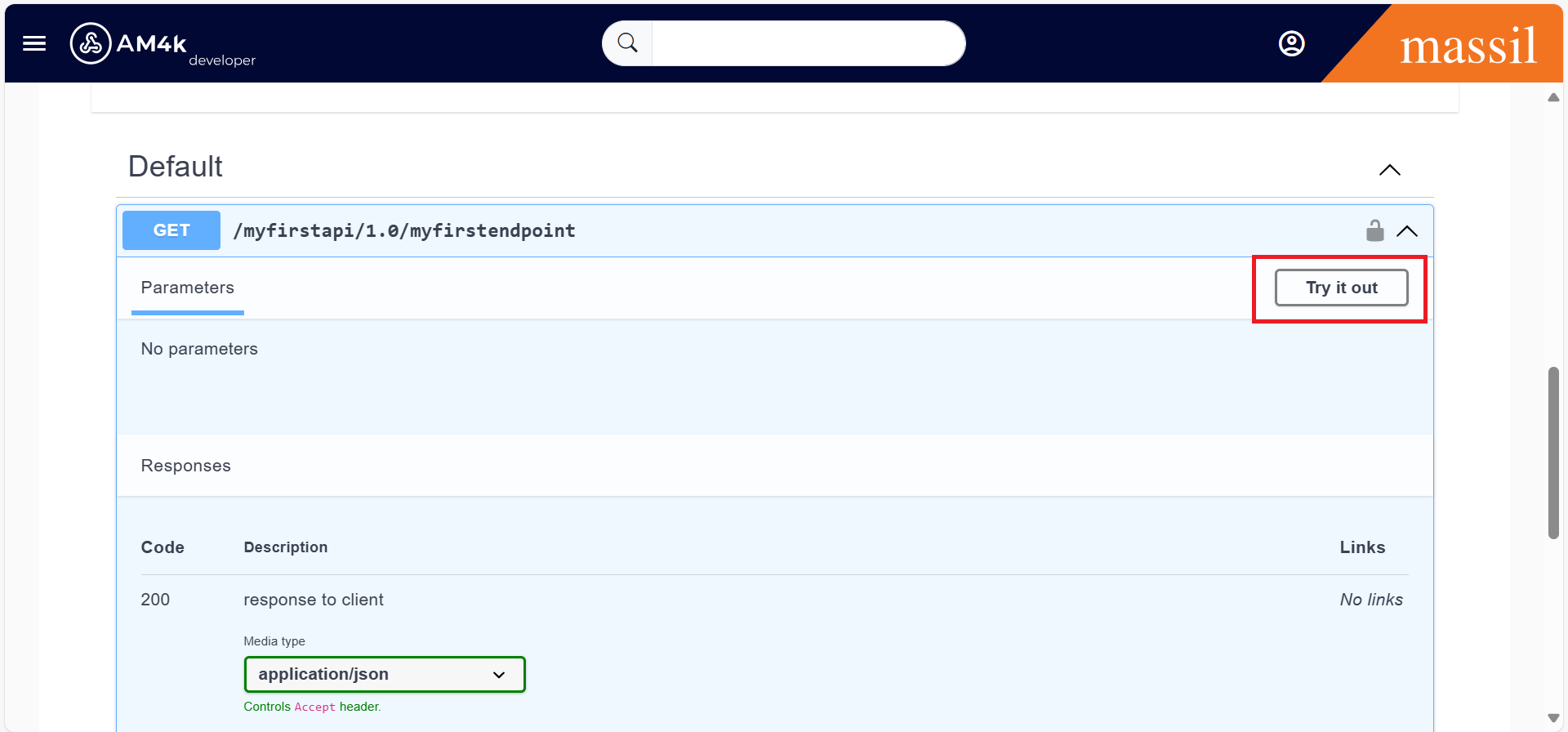Open the hamburger navigation menu
Viewport: 1568px width, 732px height.
point(34,43)
